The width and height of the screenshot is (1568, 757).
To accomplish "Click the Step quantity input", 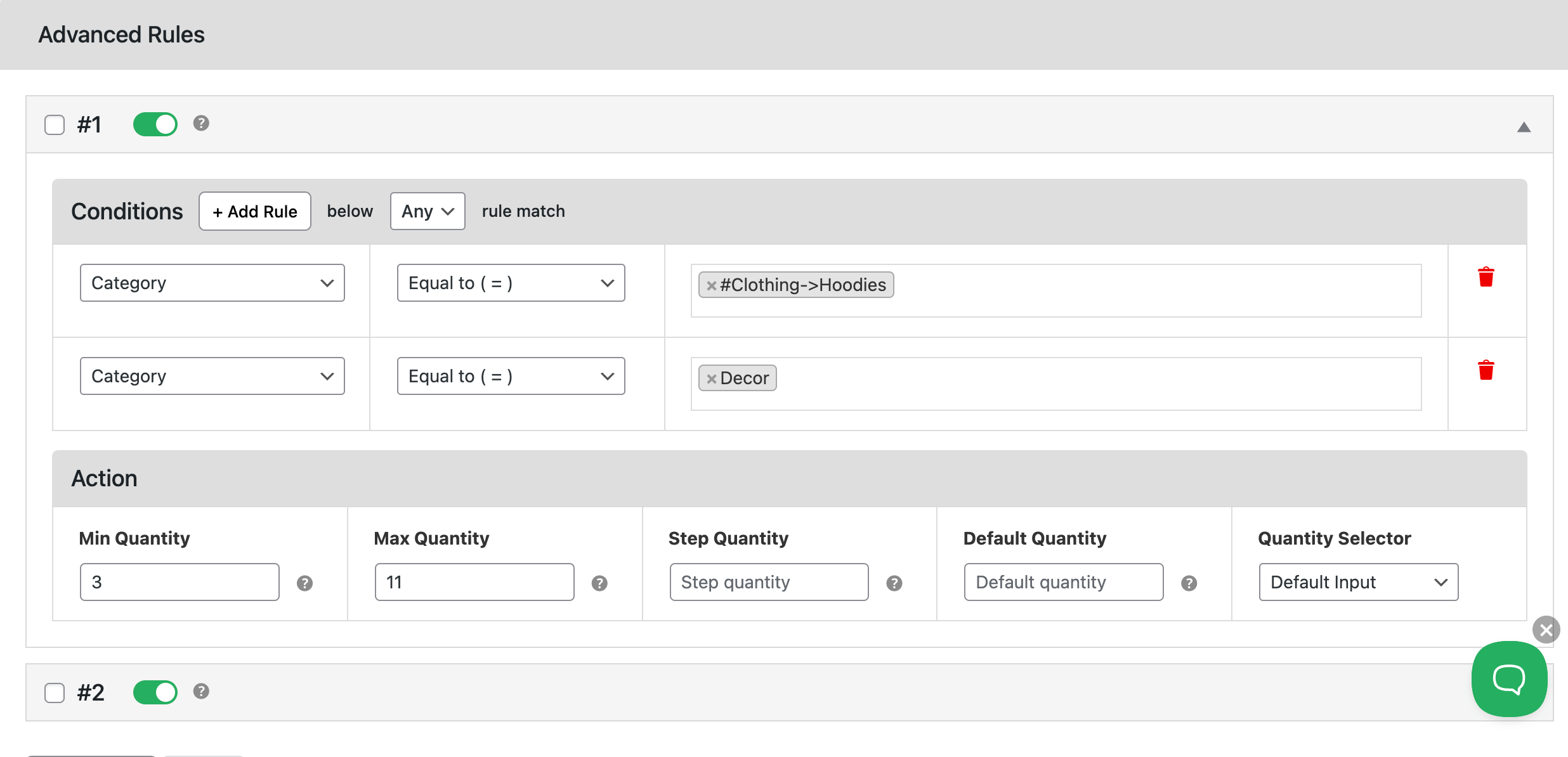I will [769, 582].
